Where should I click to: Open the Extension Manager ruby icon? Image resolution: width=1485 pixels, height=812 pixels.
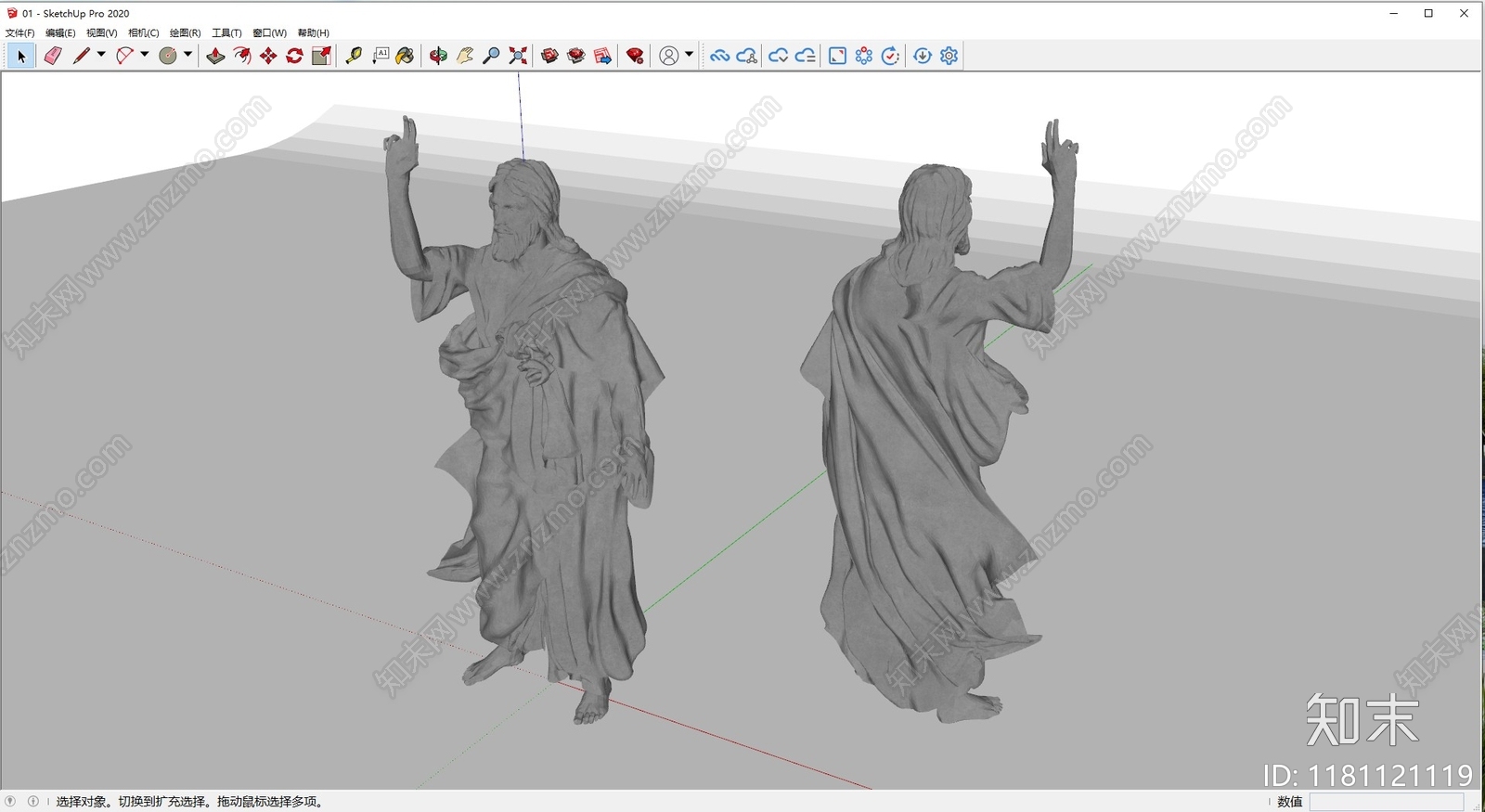(x=635, y=56)
